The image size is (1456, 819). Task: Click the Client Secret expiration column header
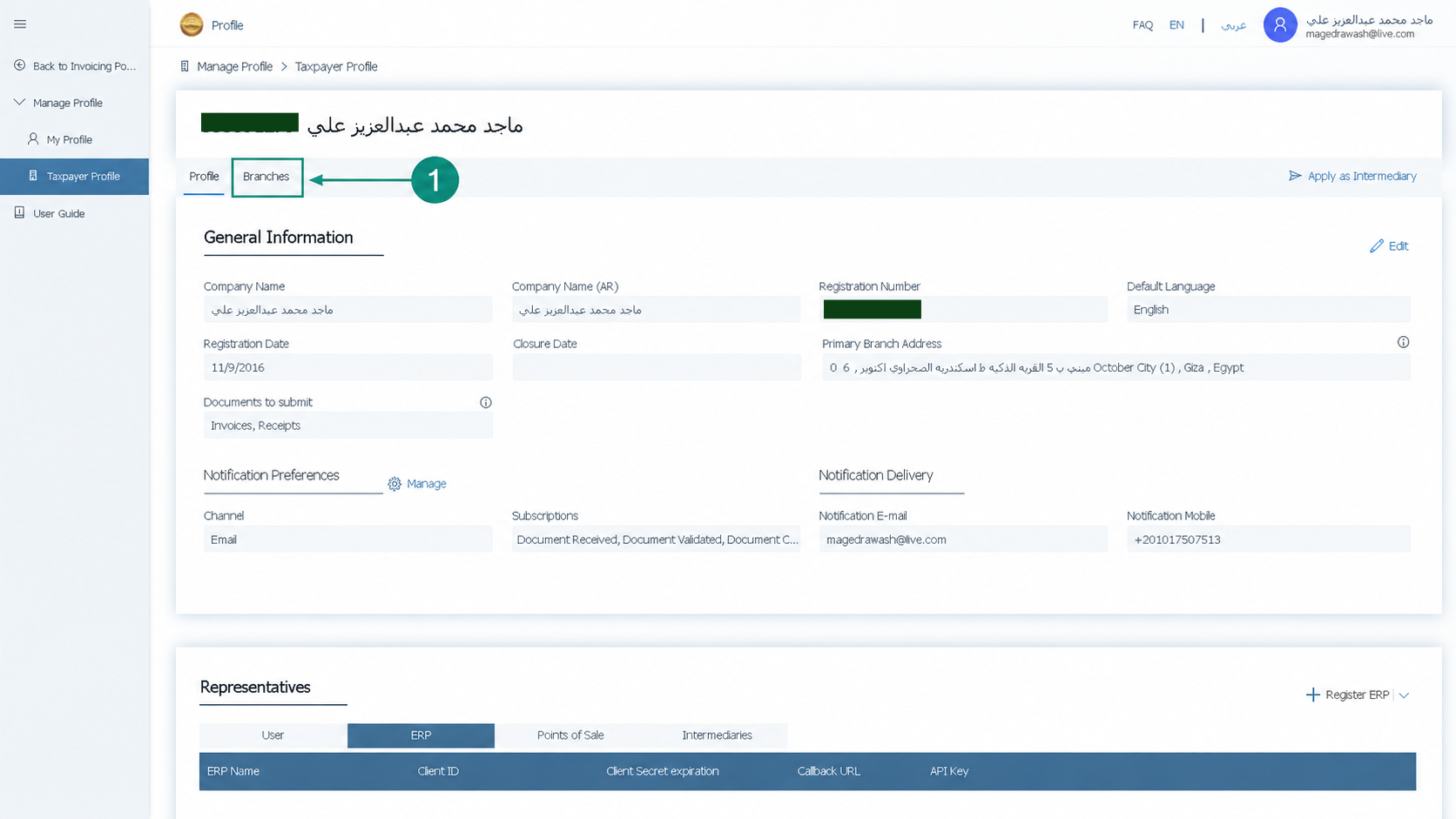pyautogui.click(x=663, y=771)
